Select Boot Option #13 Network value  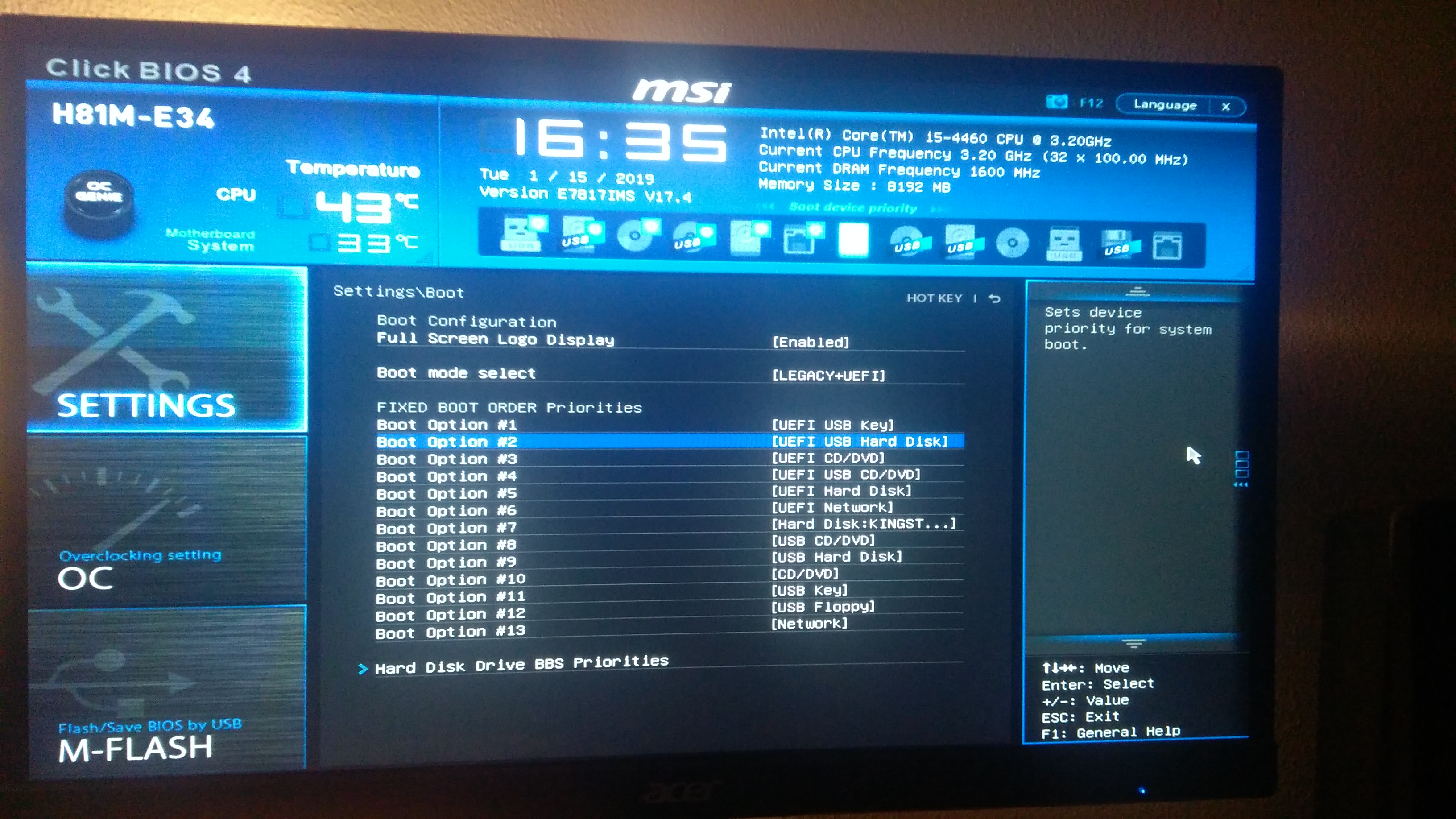click(x=809, y=624)
